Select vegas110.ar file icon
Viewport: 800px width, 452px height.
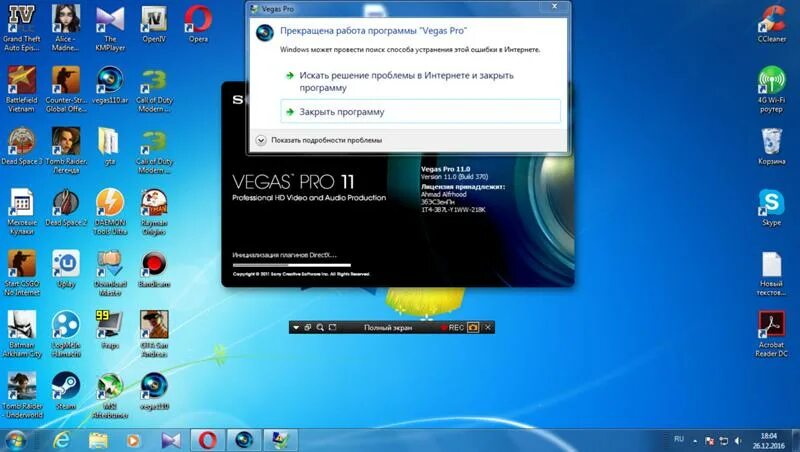click(110, 85)
